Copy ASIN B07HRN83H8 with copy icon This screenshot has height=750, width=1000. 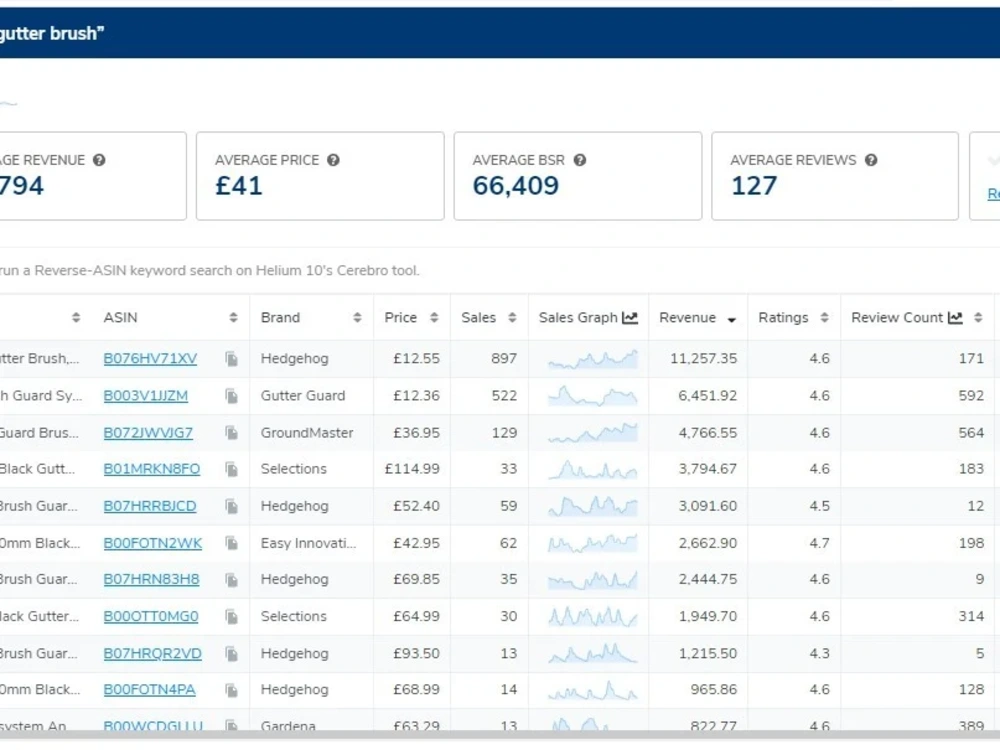click(232, 580)
